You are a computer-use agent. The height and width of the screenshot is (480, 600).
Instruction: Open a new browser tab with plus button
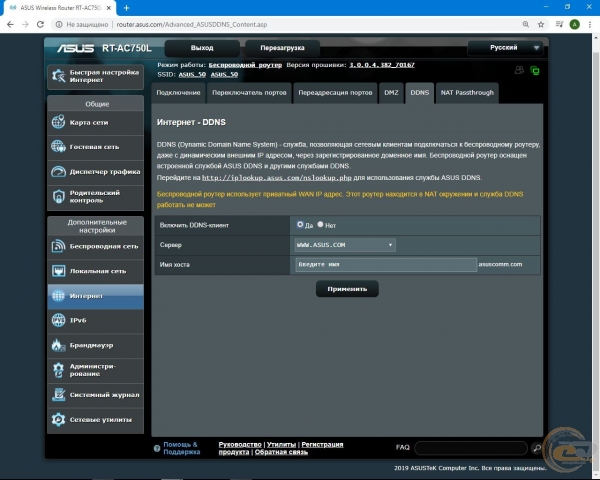click(x=127, y=8)
